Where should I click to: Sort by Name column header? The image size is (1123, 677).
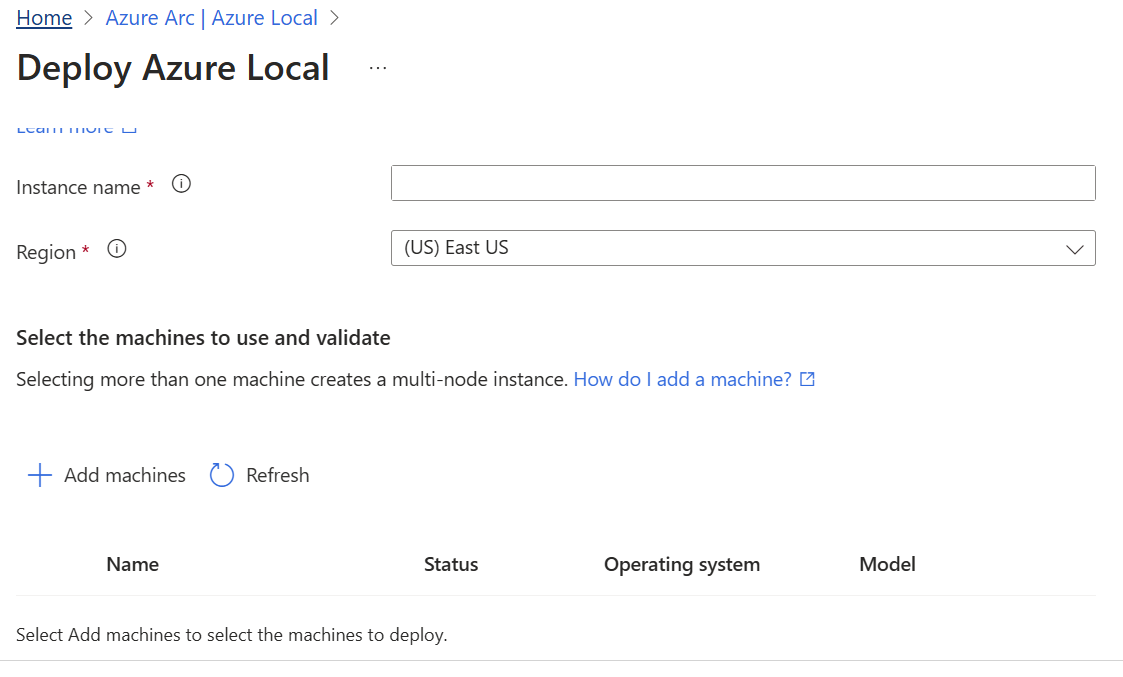coord(132,565)
